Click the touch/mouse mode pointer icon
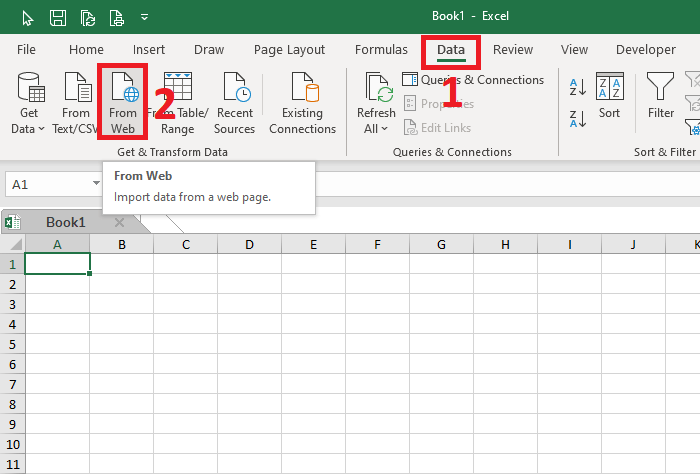Screen dimensions: 700x474 (x=28, y=18)
